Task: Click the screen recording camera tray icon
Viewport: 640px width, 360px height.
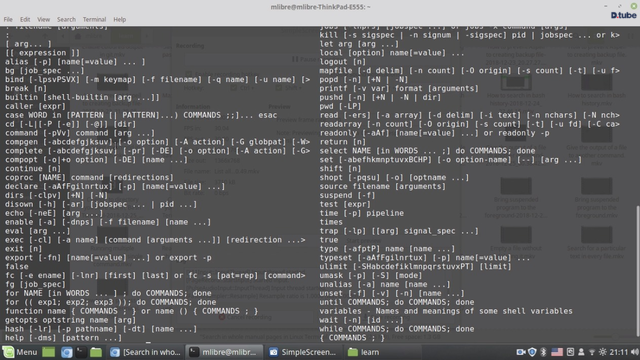Action: [x=521, y=352]
